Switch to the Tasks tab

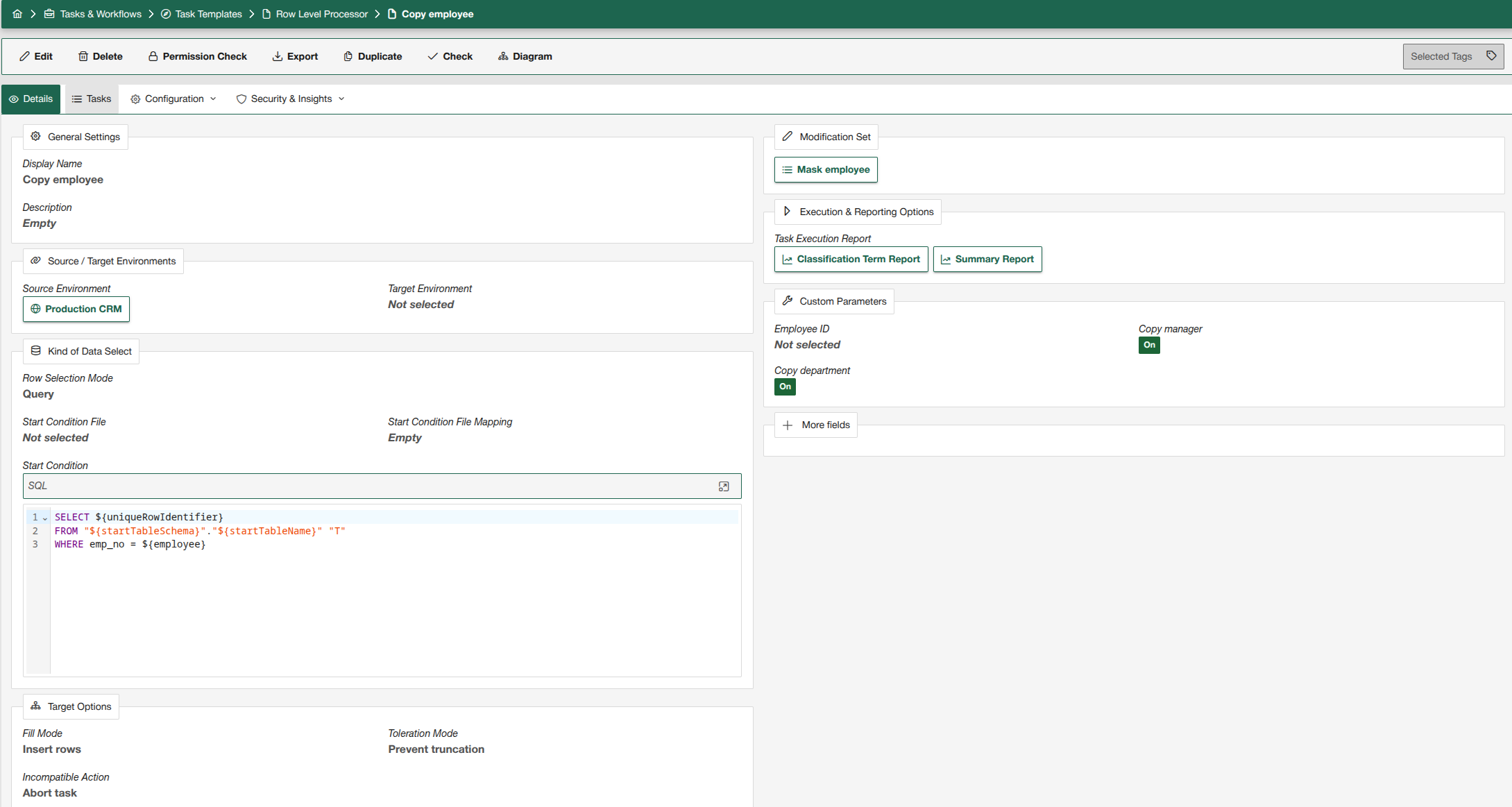92,99
